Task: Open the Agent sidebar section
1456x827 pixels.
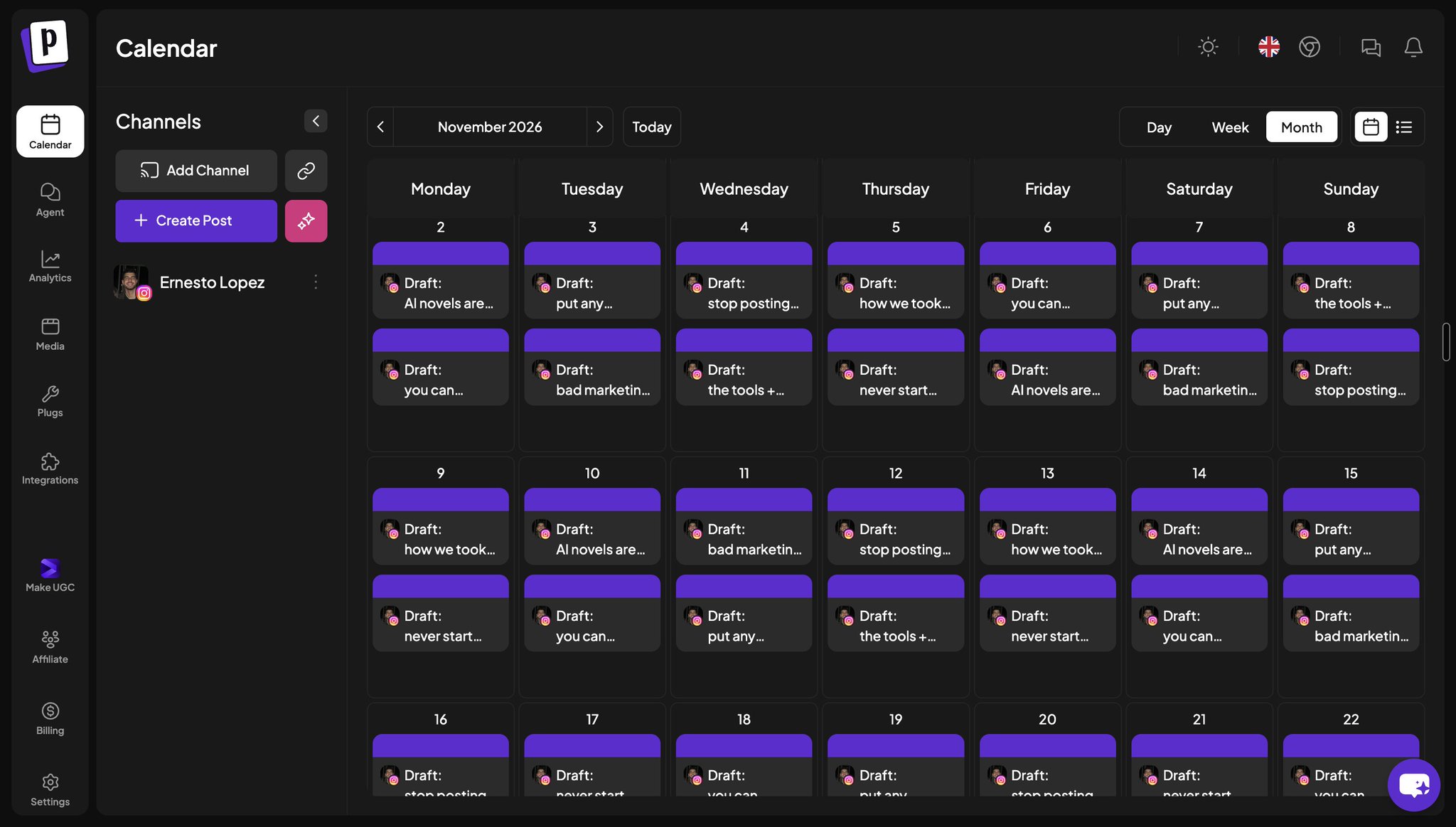Action: [x=50, y=200]
